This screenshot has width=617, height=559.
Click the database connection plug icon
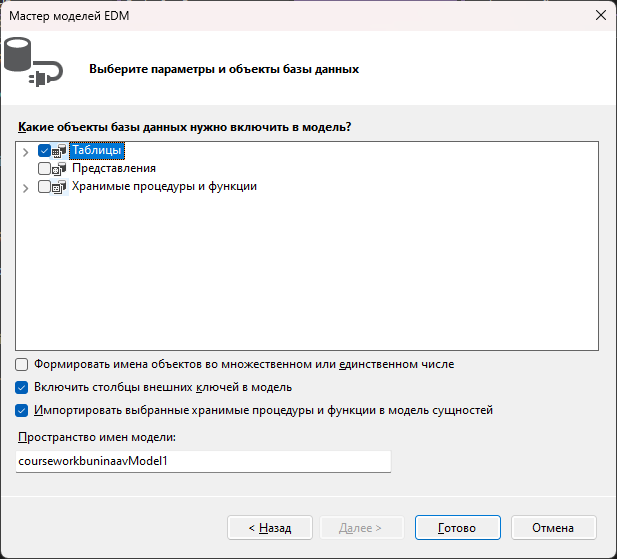(33, 61)
